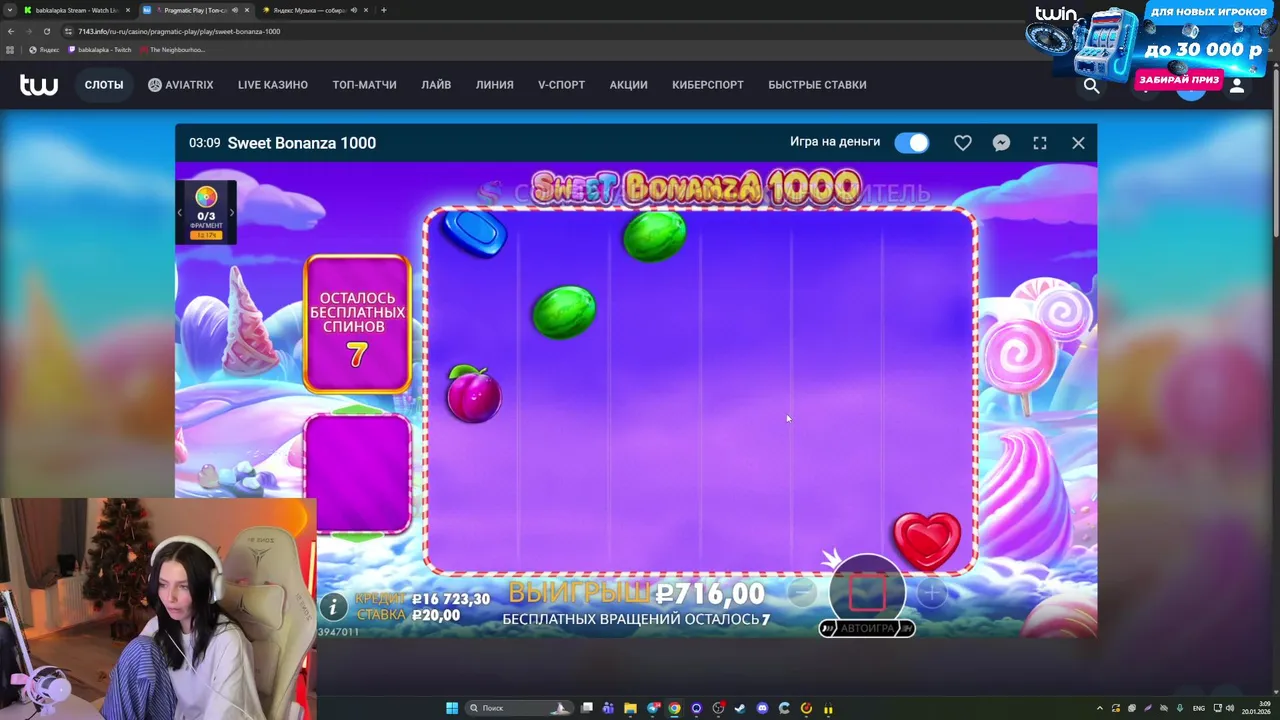The width and height of the screenshot is (1280, 720).
Task: Open the babkalapka - Twitch bookmark
Action: coord(100,49)
